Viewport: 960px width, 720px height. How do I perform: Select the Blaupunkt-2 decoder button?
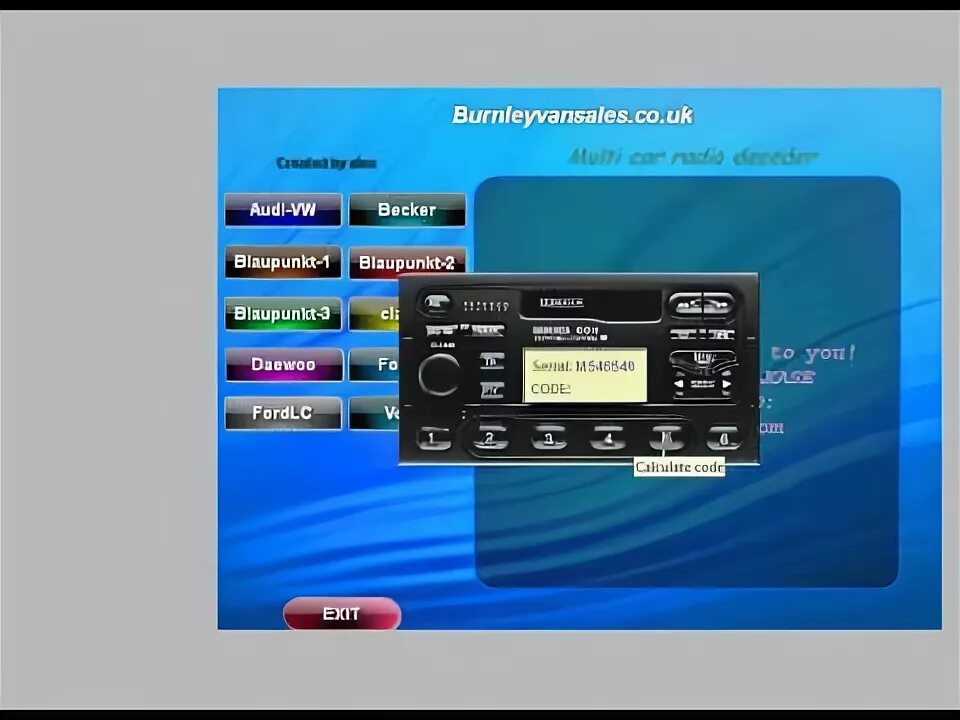point(407,262)
